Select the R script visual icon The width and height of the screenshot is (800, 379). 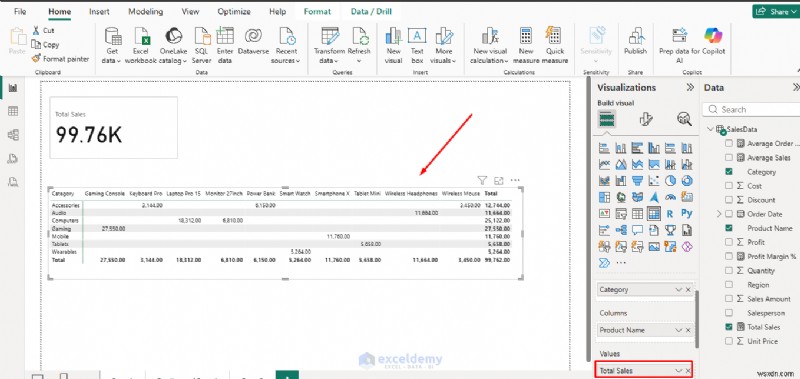click(670, 213)
